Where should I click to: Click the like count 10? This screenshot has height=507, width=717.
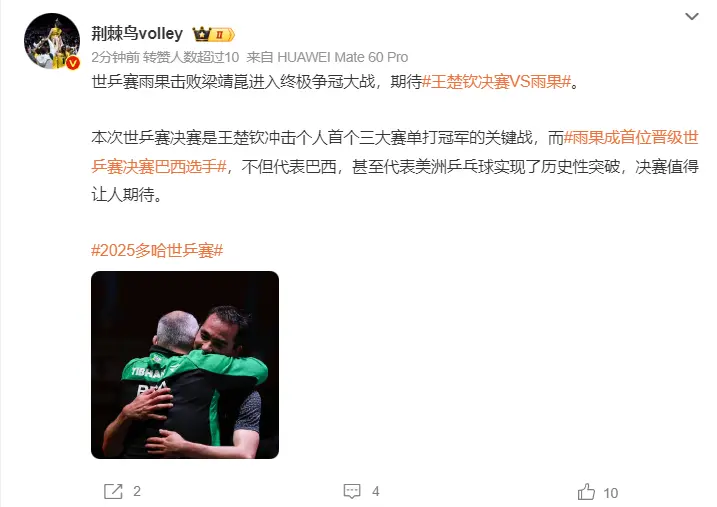point(610,493)
